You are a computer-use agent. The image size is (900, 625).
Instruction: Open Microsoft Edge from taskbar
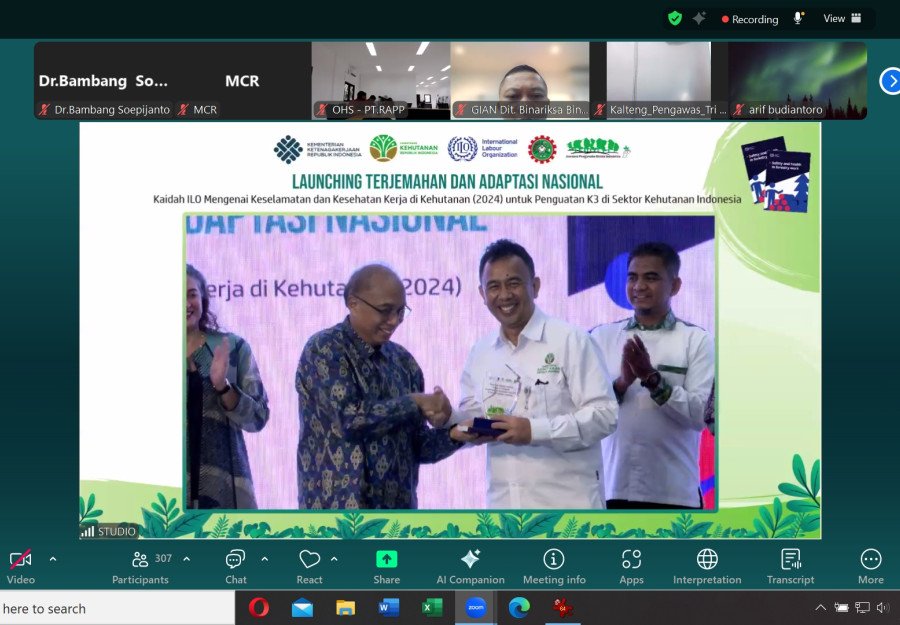[x=519, y=607]
